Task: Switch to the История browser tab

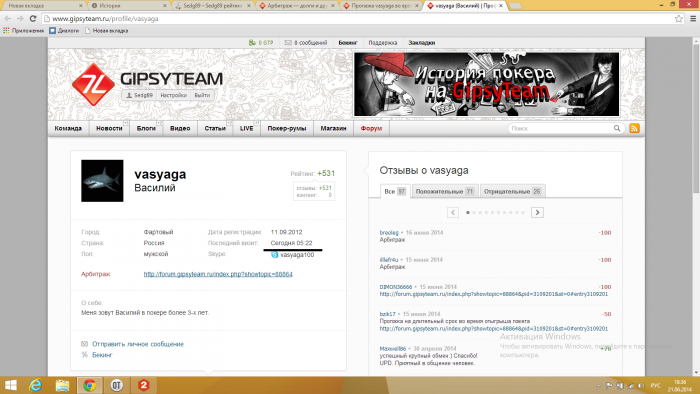Action: click(x=129, y=6)
